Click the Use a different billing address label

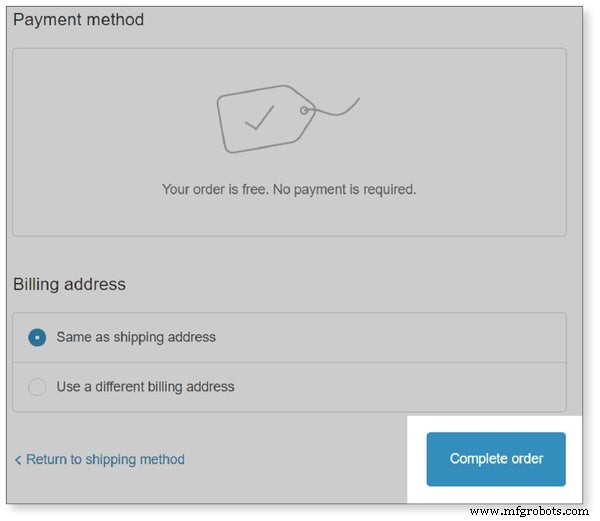[145, 387]
